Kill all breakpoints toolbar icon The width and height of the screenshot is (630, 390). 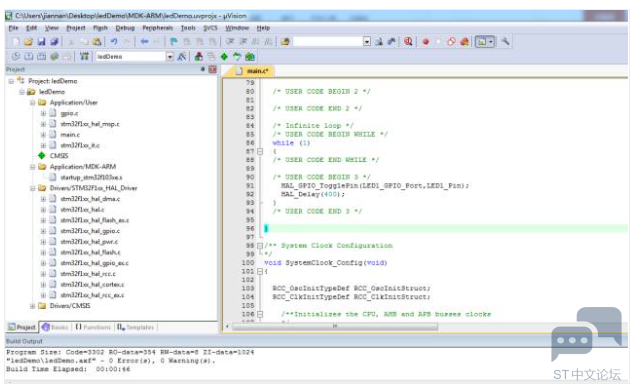pos(464,42)
